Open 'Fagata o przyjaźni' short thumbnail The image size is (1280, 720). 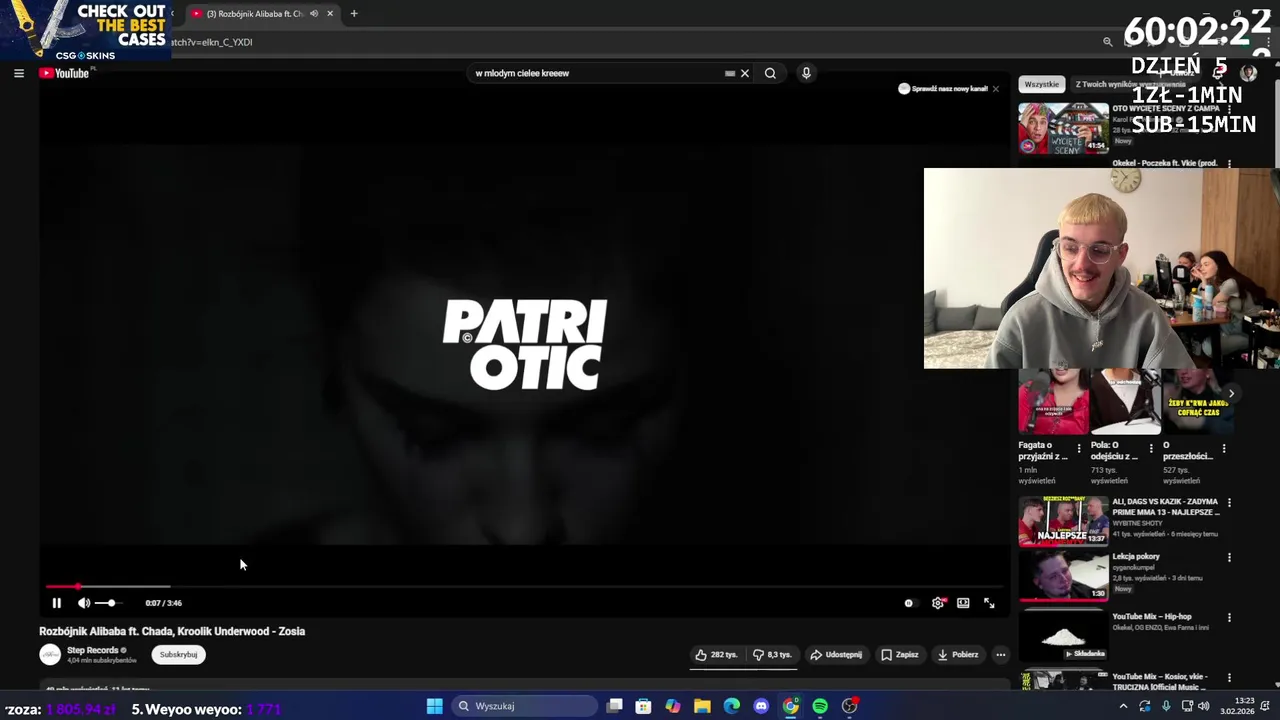click(1053, 401)
